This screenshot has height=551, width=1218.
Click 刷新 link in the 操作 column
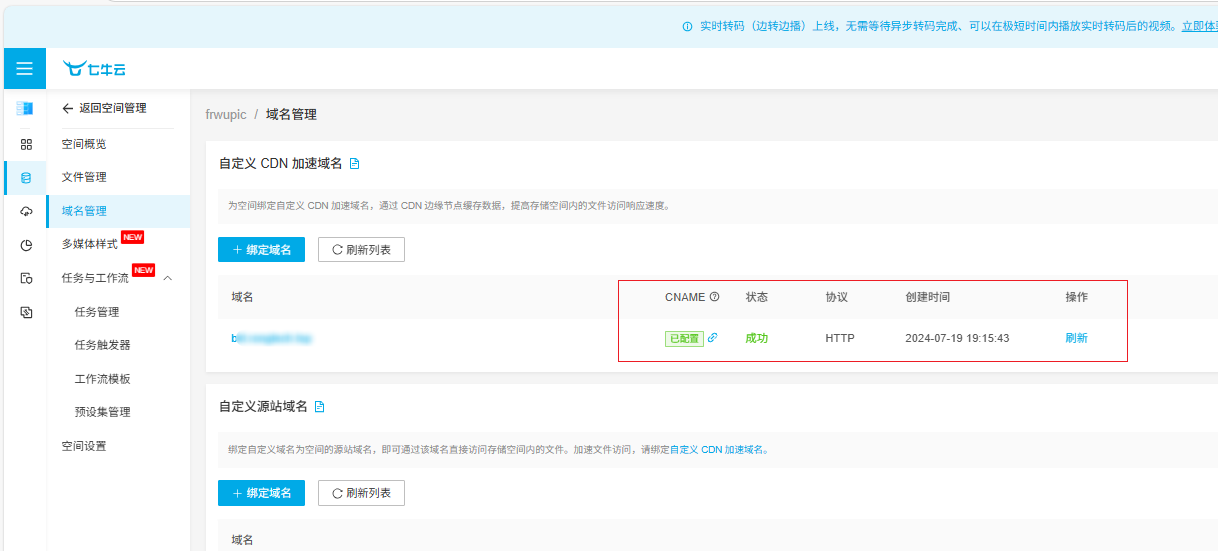[1076, 338]
